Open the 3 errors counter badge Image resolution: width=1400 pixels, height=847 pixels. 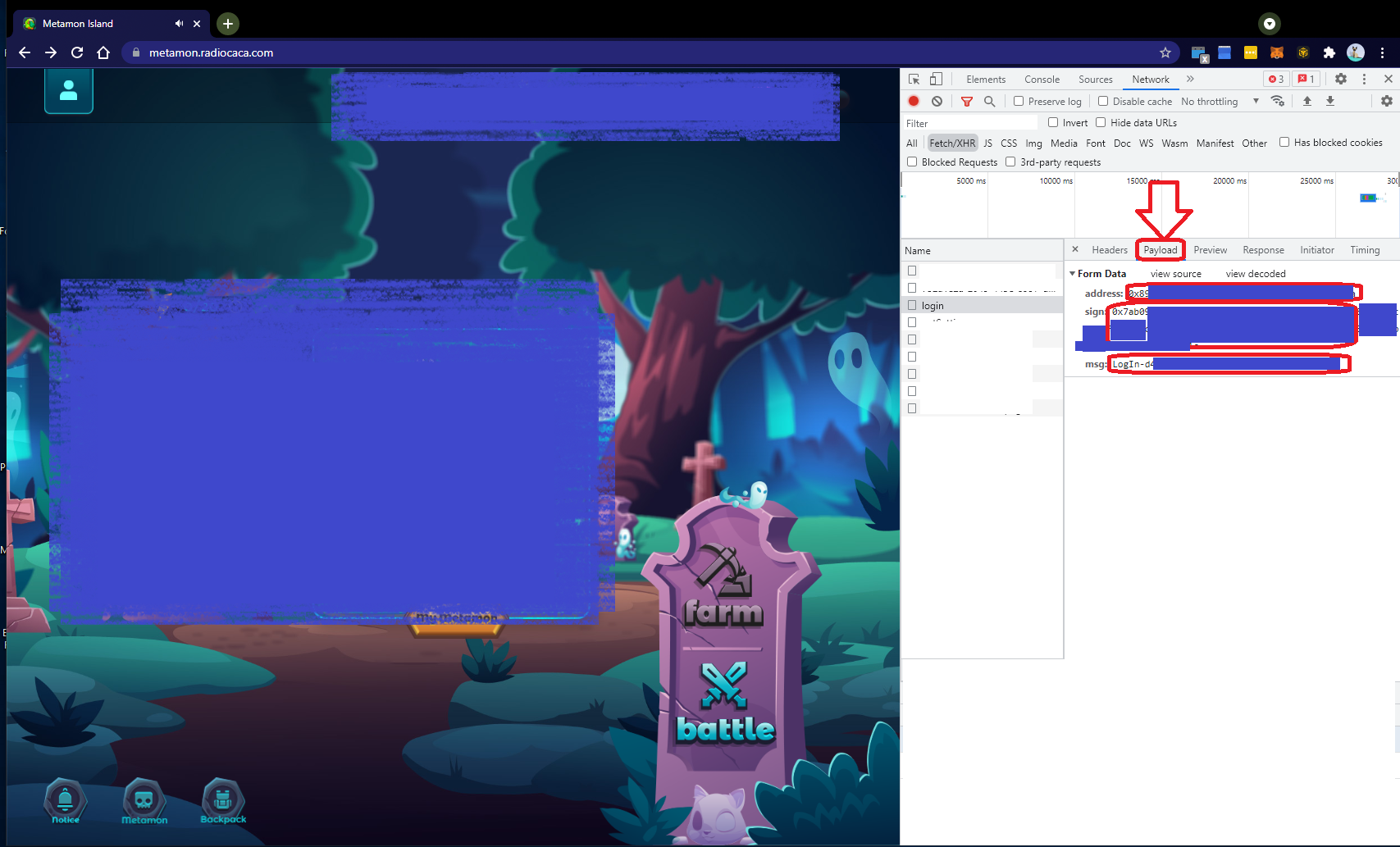[x=1276, y=80]
